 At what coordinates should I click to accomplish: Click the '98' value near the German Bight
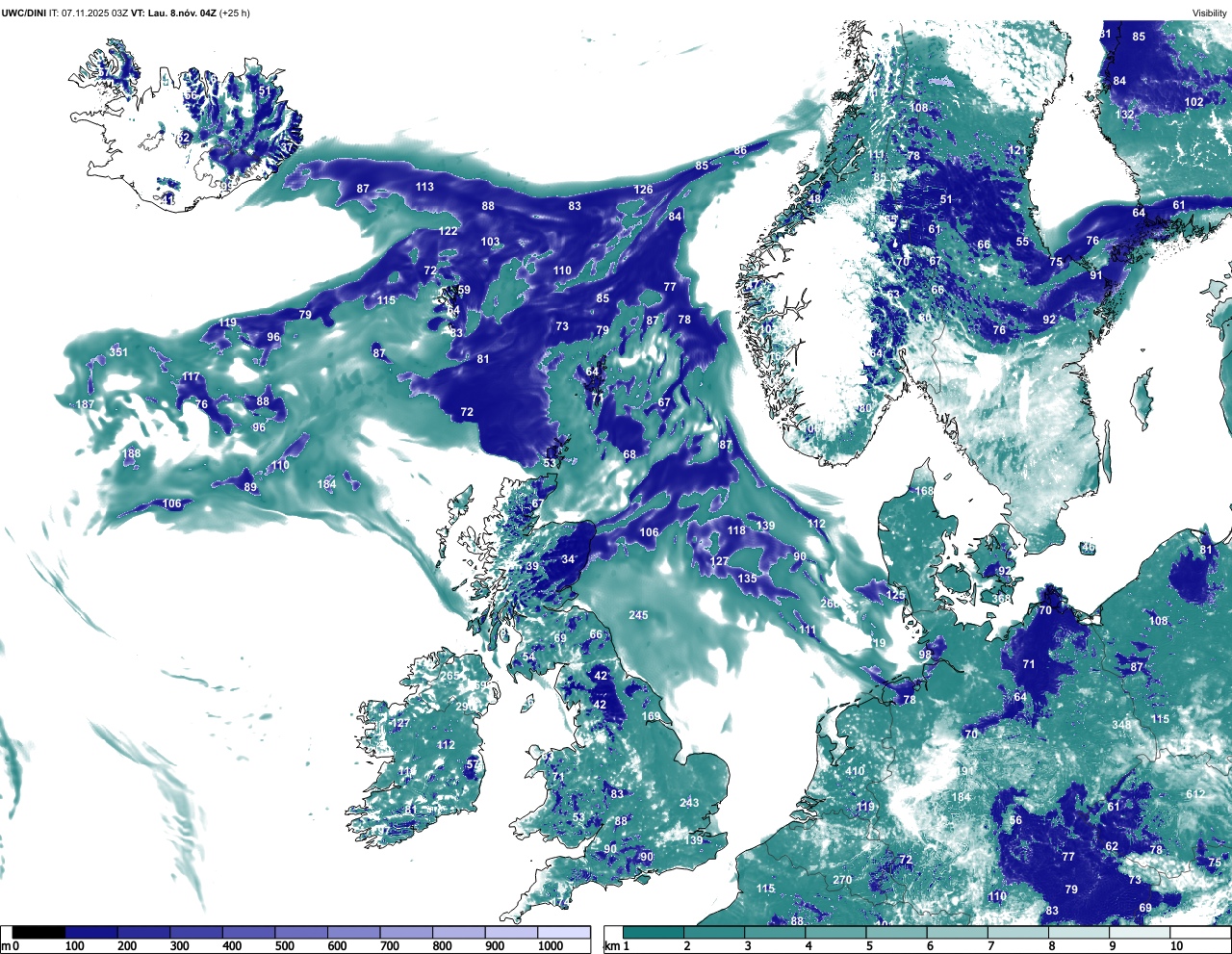coord(925,655)
